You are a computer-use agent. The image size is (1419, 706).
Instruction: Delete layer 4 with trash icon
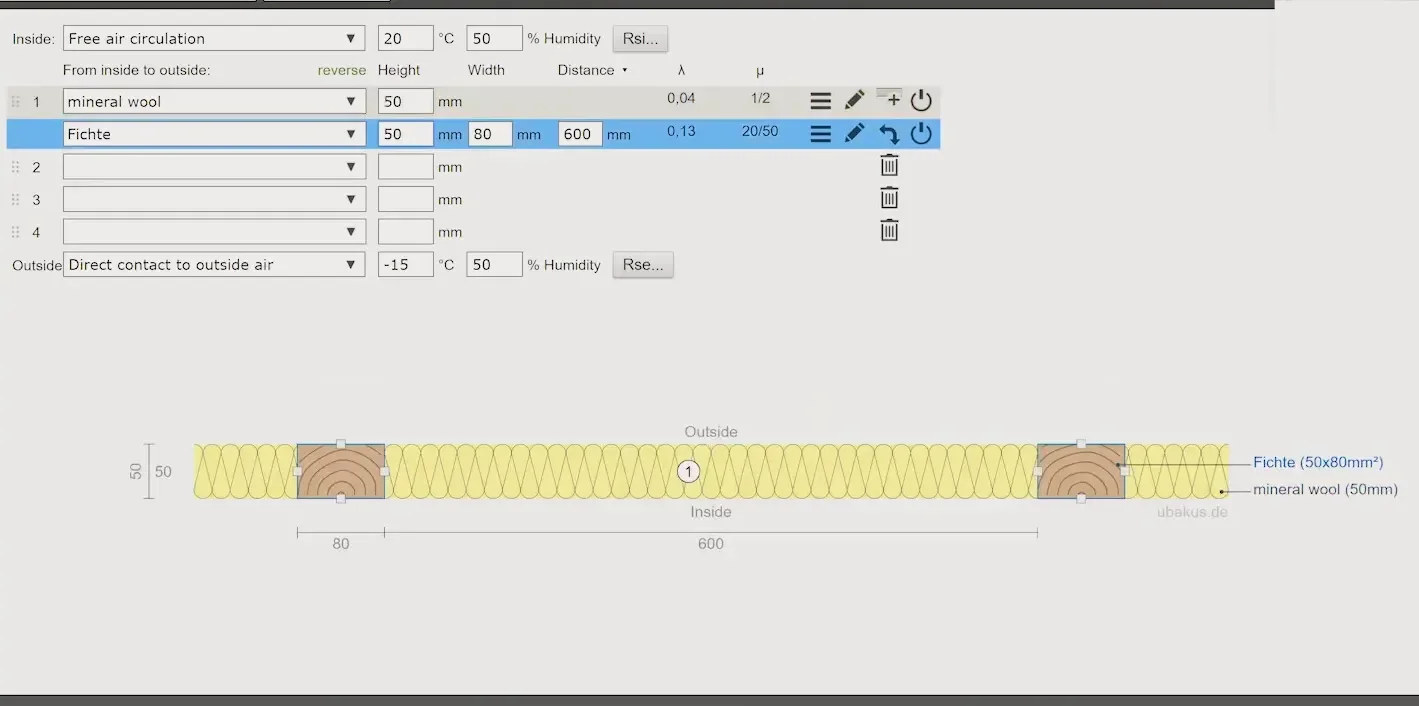(x=889, y=231)
